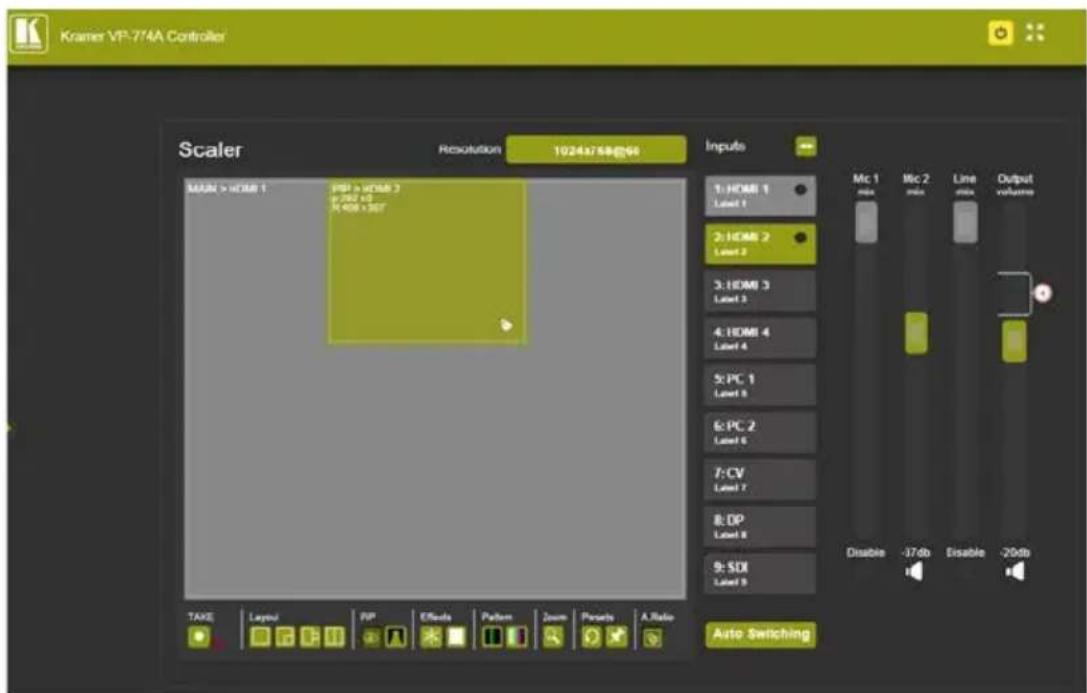Select input 8: DP
Image resolution: width=1087 pixels, height=693 pixels.
[760, 527]
